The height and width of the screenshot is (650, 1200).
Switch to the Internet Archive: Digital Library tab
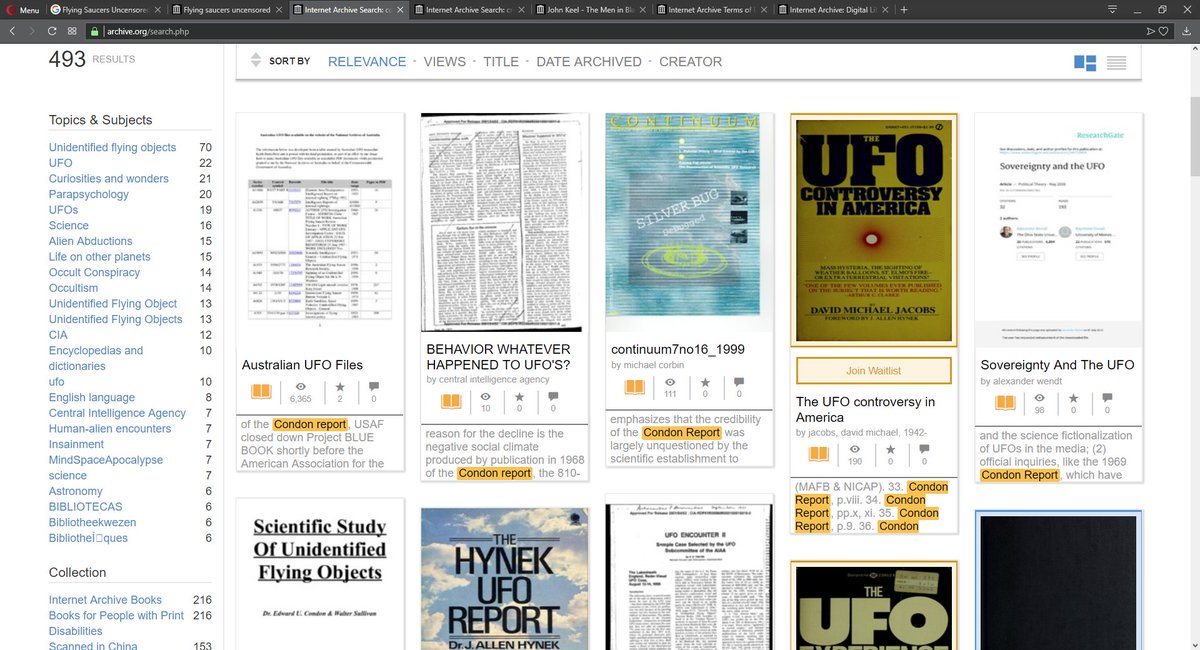pos(833,9)
